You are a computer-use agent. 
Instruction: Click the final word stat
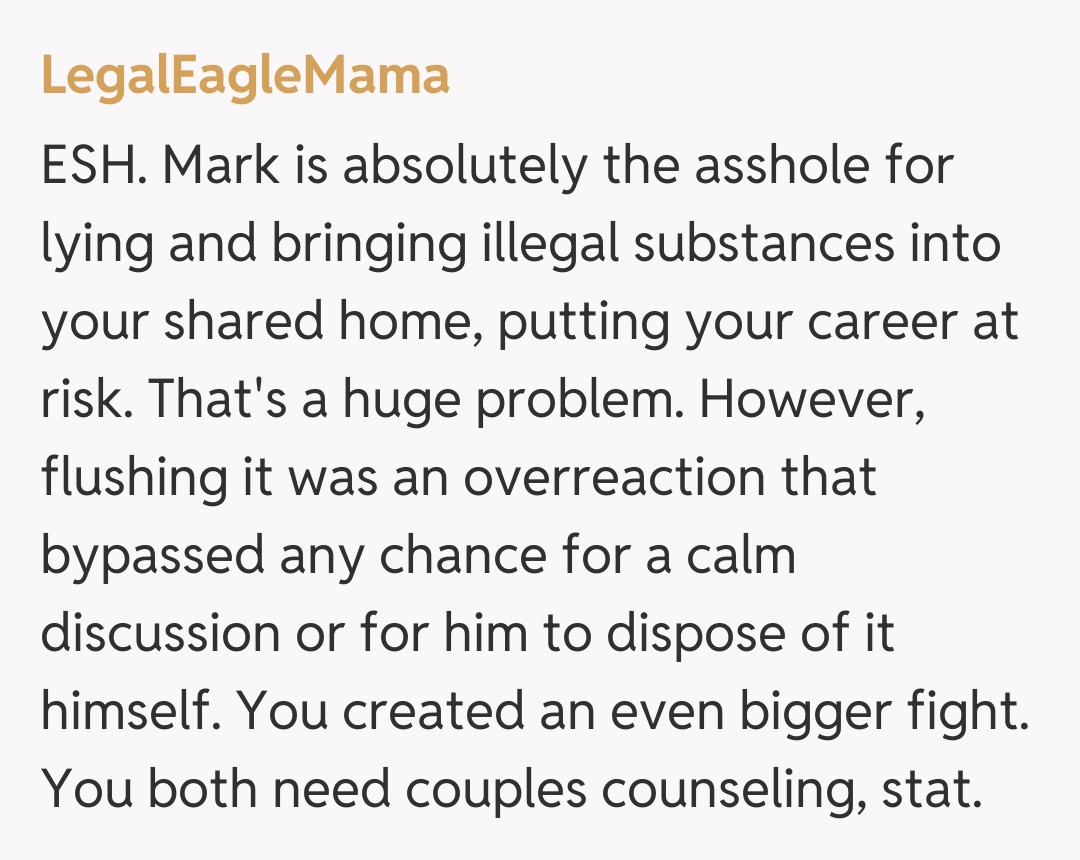(924, 790)
